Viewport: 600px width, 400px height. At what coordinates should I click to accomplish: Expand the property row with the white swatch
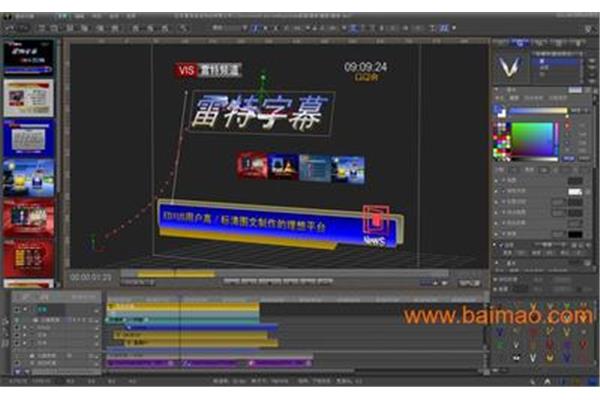tap(497, 191)
